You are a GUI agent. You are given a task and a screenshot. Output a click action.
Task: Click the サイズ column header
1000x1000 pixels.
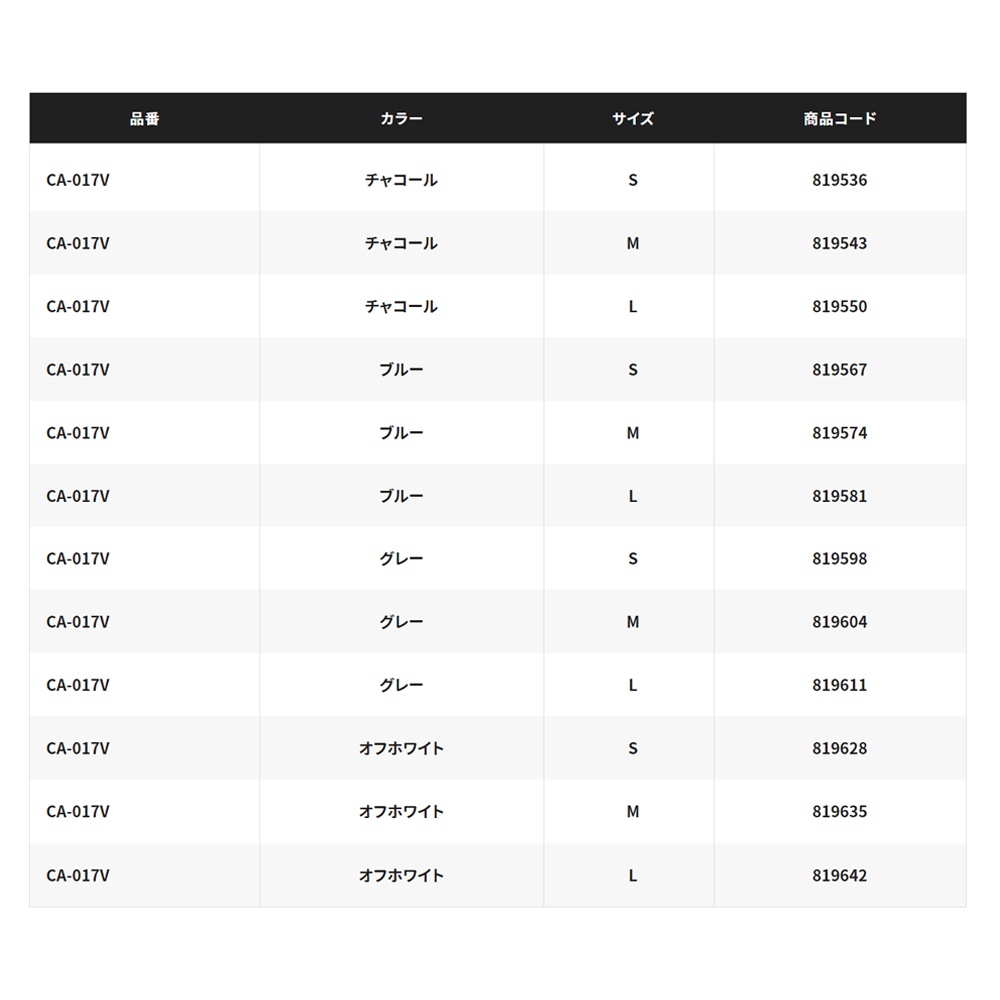tap(633, 119)
